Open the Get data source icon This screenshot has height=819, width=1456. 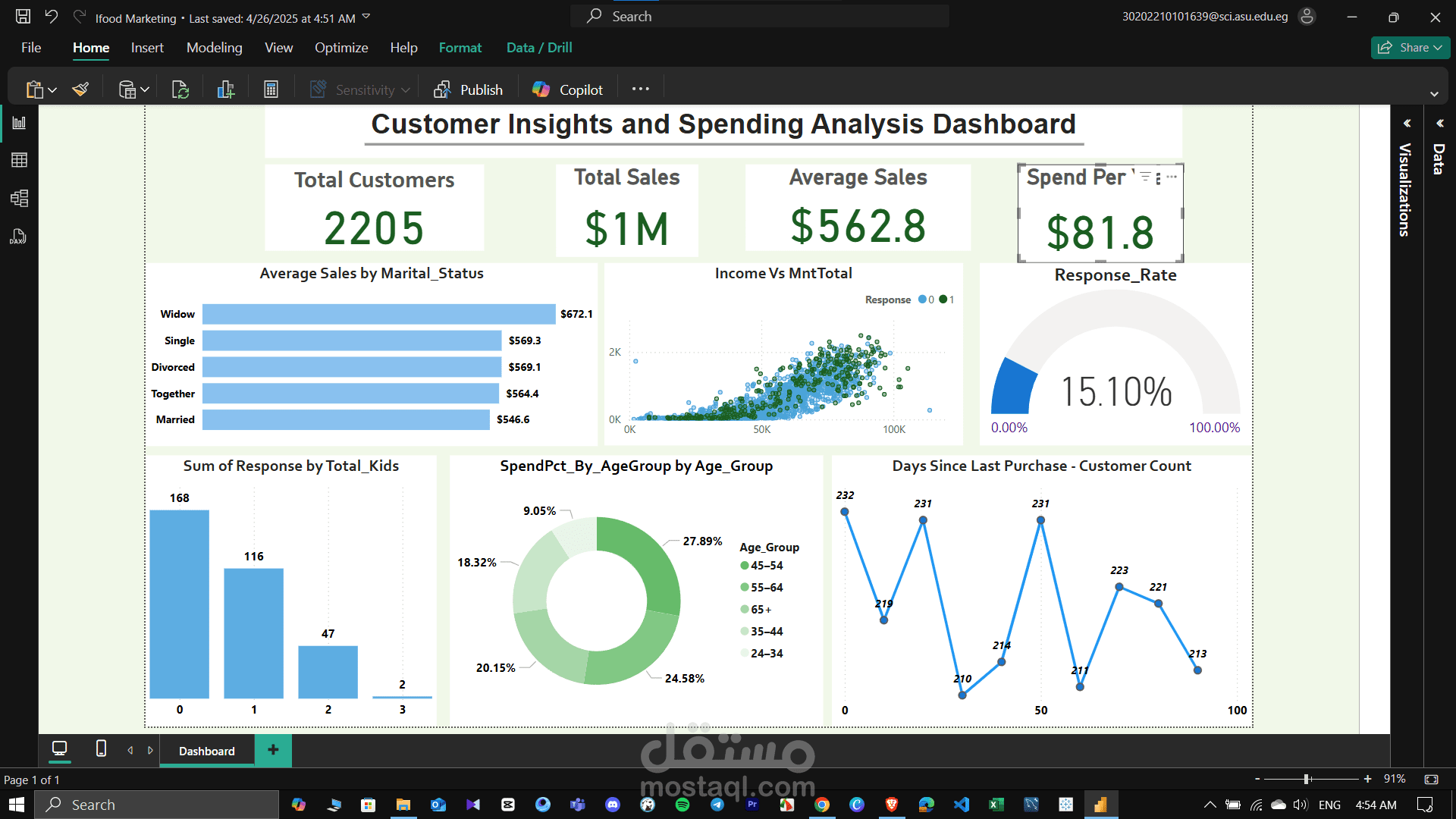click(127, 89)
